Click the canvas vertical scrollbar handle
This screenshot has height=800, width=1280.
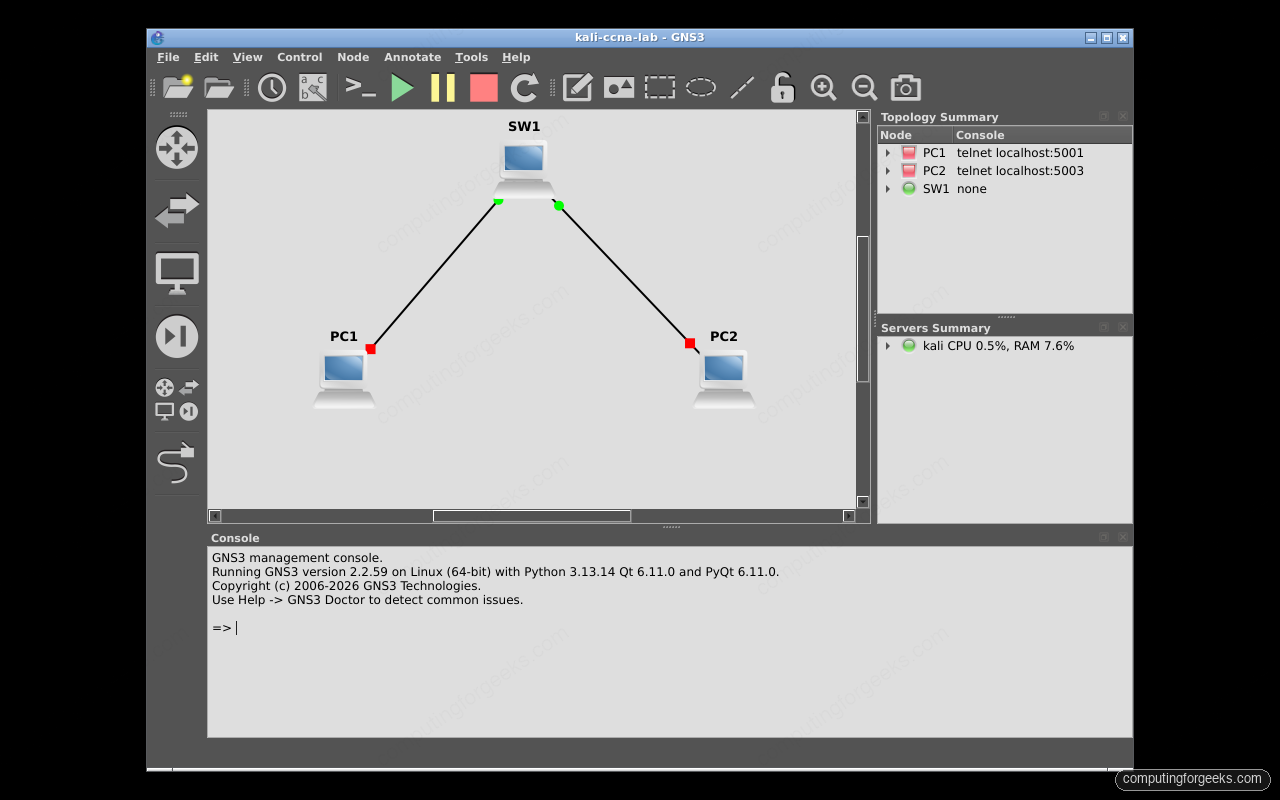[x=863, y=309]
